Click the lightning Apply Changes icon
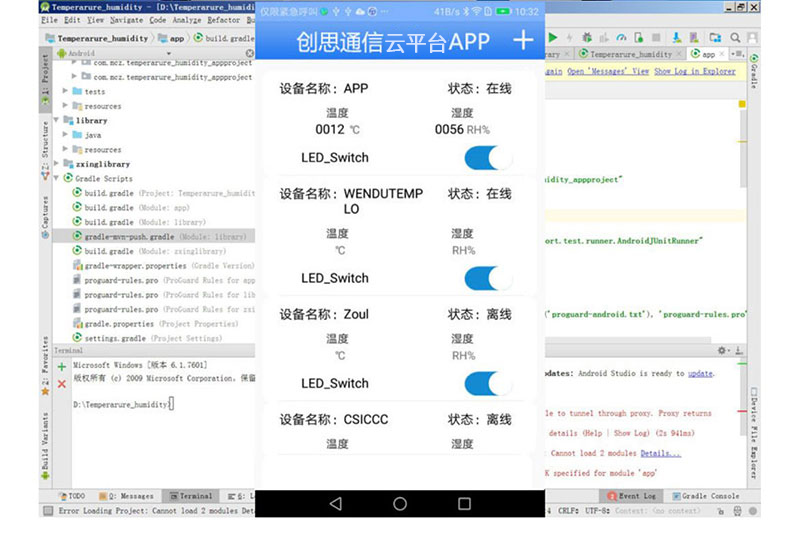 click(x=569, y=37)
